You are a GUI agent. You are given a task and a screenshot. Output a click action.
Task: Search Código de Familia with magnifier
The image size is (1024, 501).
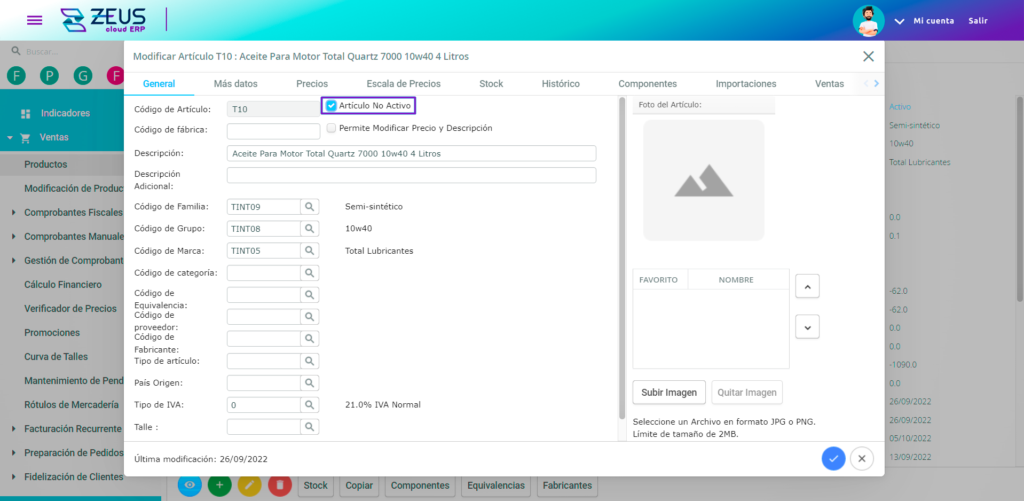coord(310,206)
